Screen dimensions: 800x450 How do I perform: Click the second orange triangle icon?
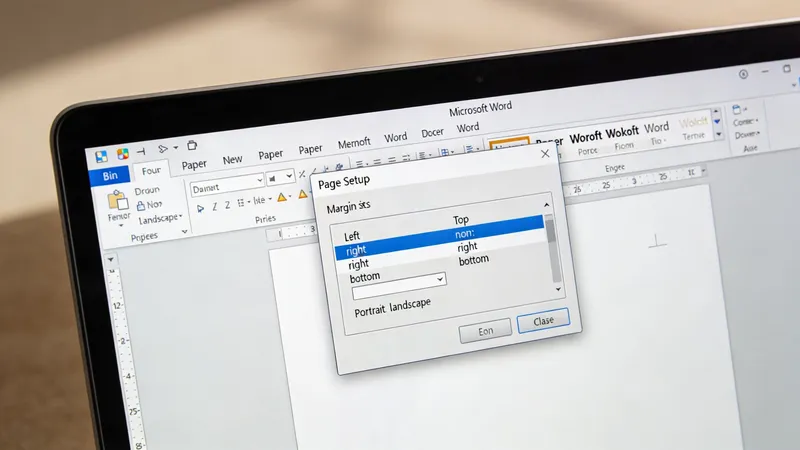(x=303, y=194)
